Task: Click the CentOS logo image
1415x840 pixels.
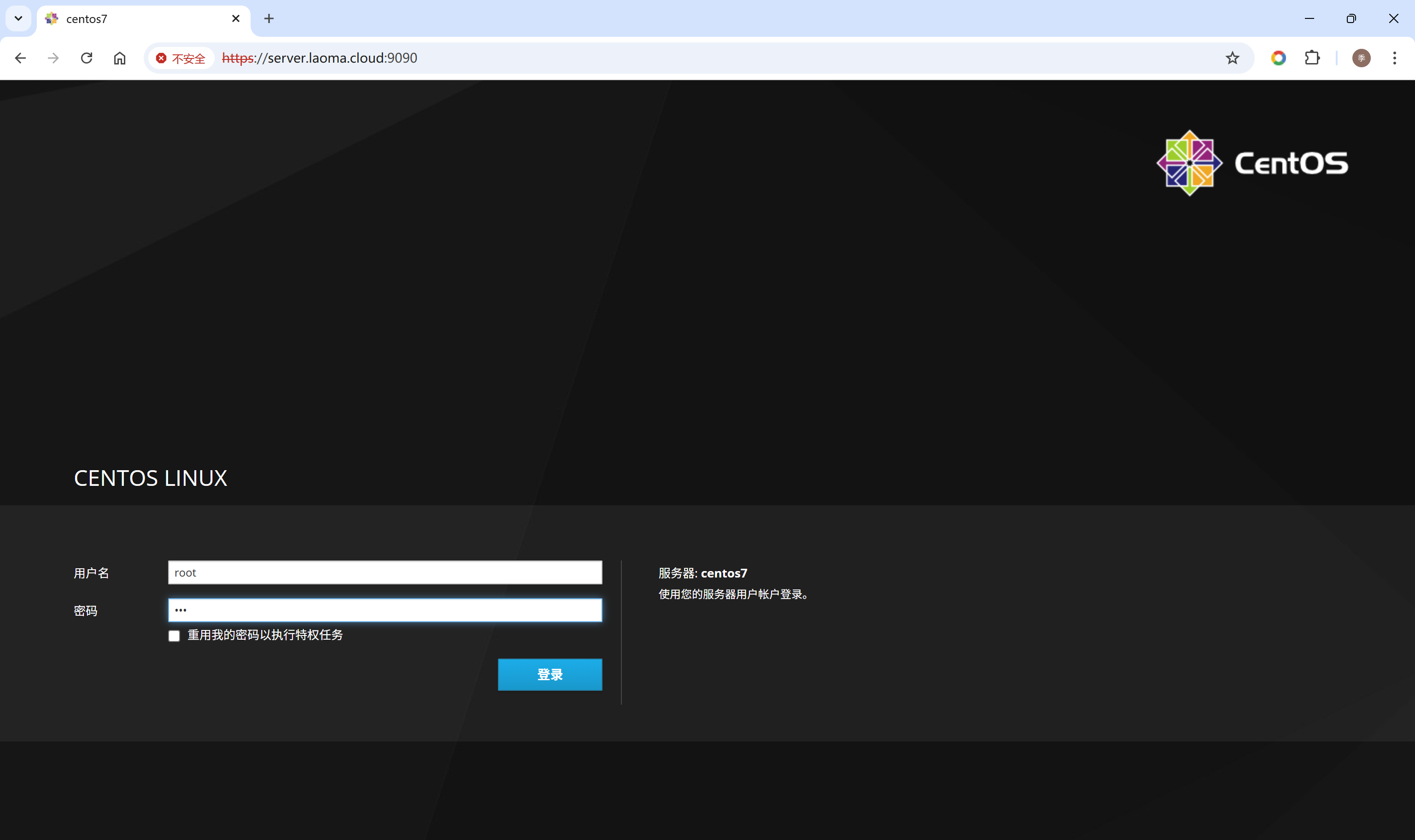Action: (1252, 163)
